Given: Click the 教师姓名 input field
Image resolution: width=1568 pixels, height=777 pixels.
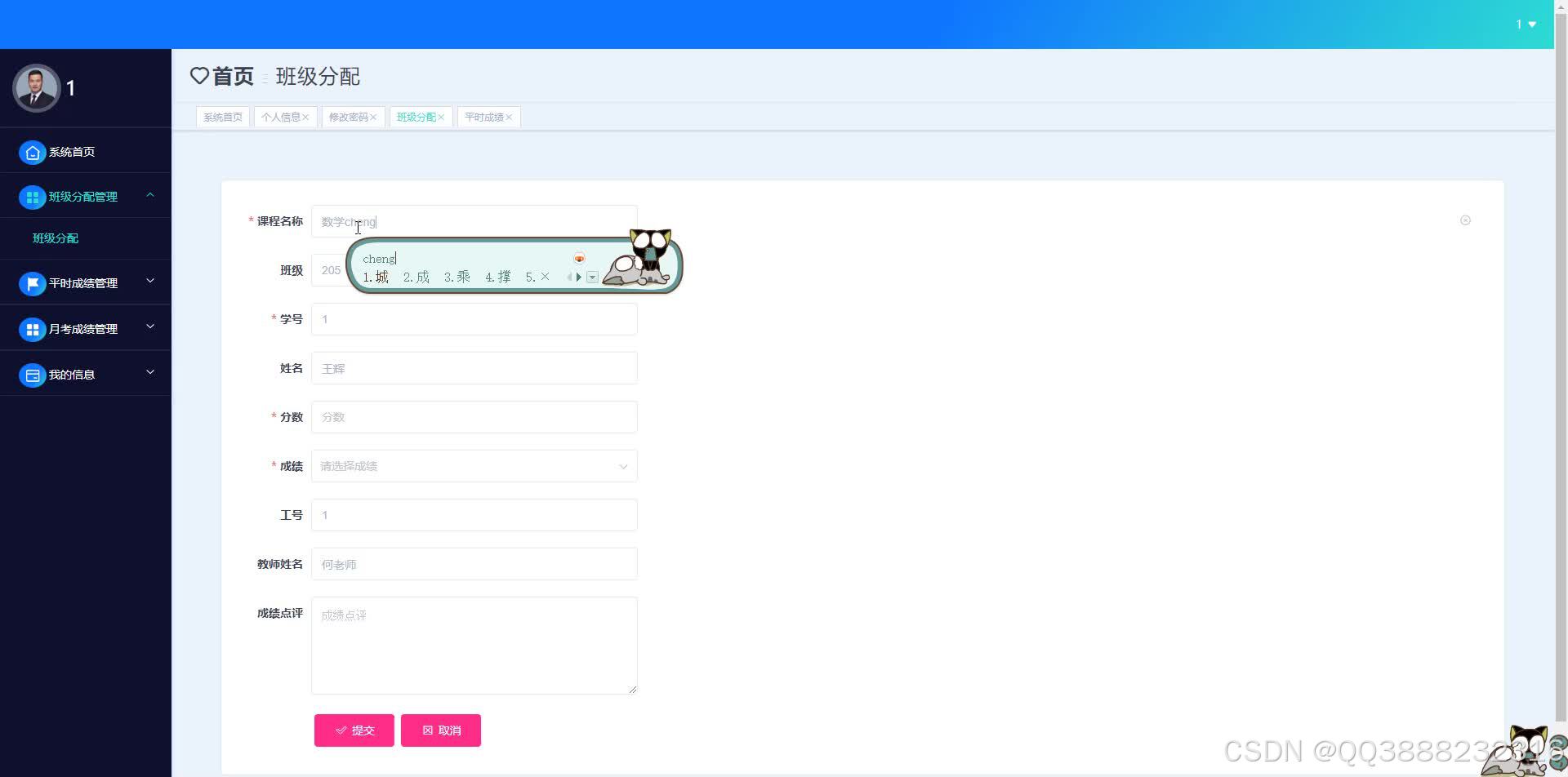Looking at the screenshot, I should pyautogui.click(x=474, y=564).
